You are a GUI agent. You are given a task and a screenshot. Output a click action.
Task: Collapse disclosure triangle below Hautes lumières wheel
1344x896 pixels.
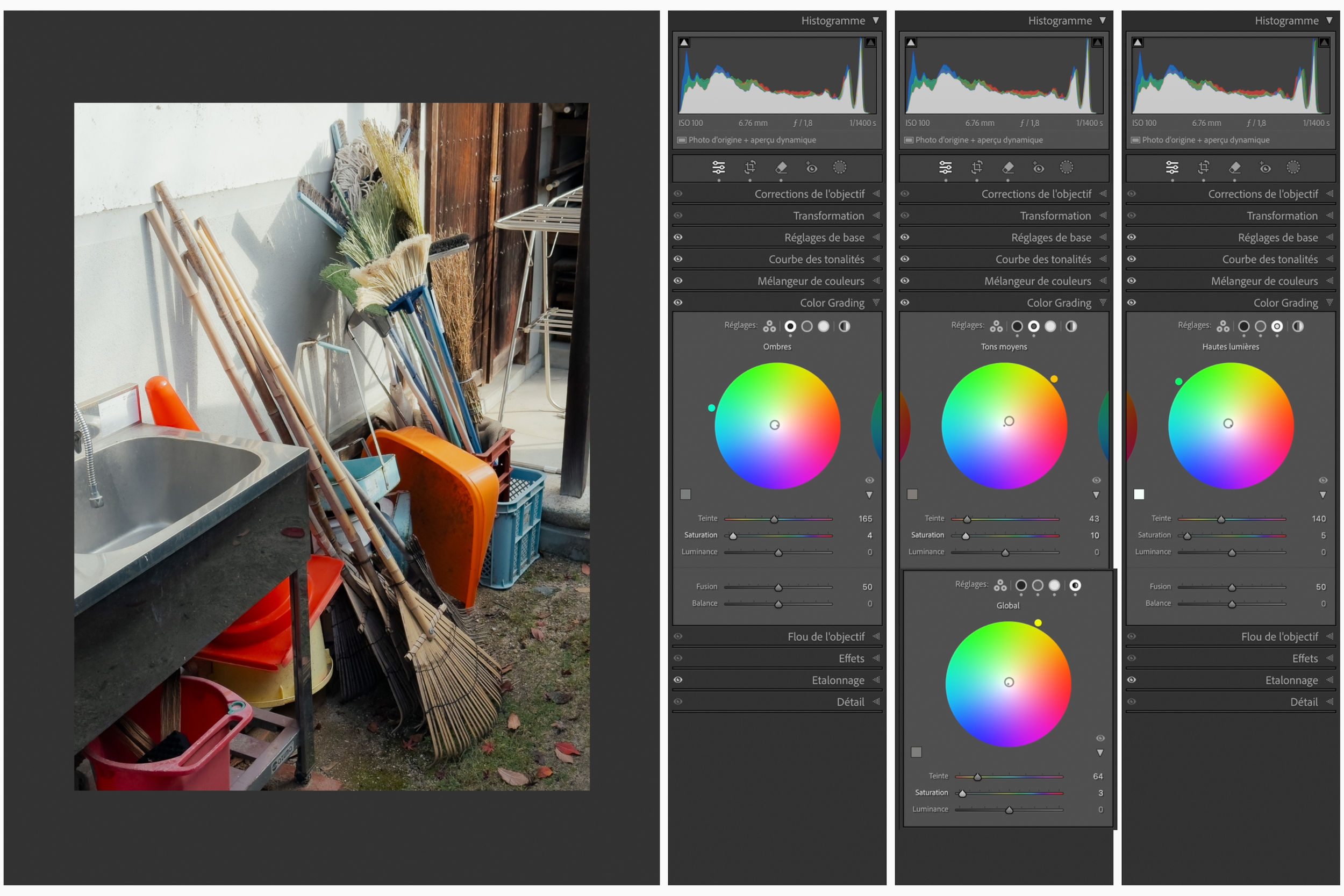[x=1323, y=495]
